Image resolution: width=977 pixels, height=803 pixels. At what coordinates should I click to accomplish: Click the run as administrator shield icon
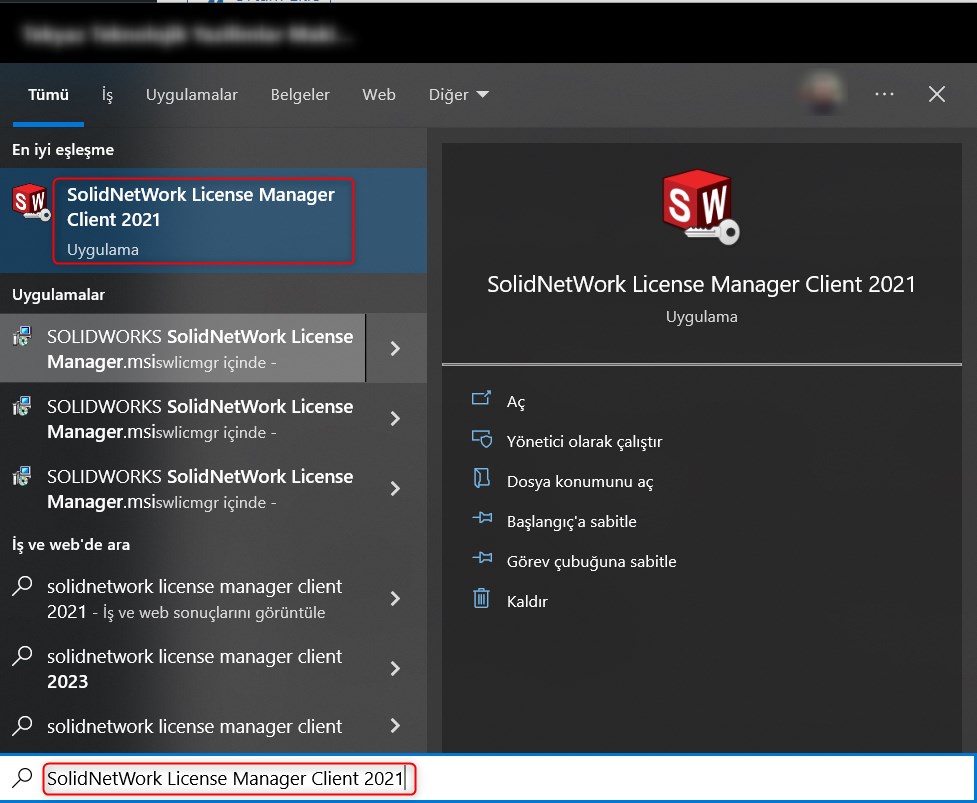481,440
